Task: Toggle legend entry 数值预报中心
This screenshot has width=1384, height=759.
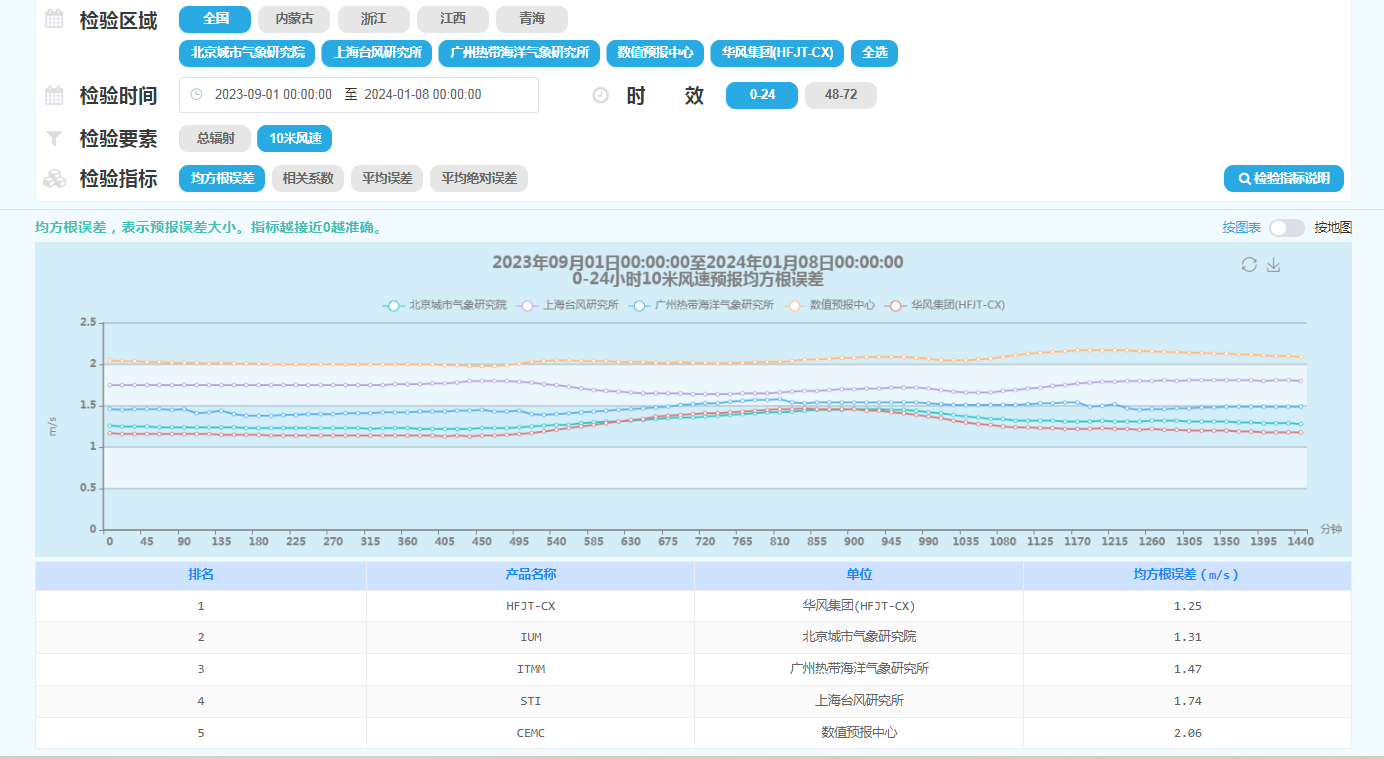Action: (x=829, y=305)
